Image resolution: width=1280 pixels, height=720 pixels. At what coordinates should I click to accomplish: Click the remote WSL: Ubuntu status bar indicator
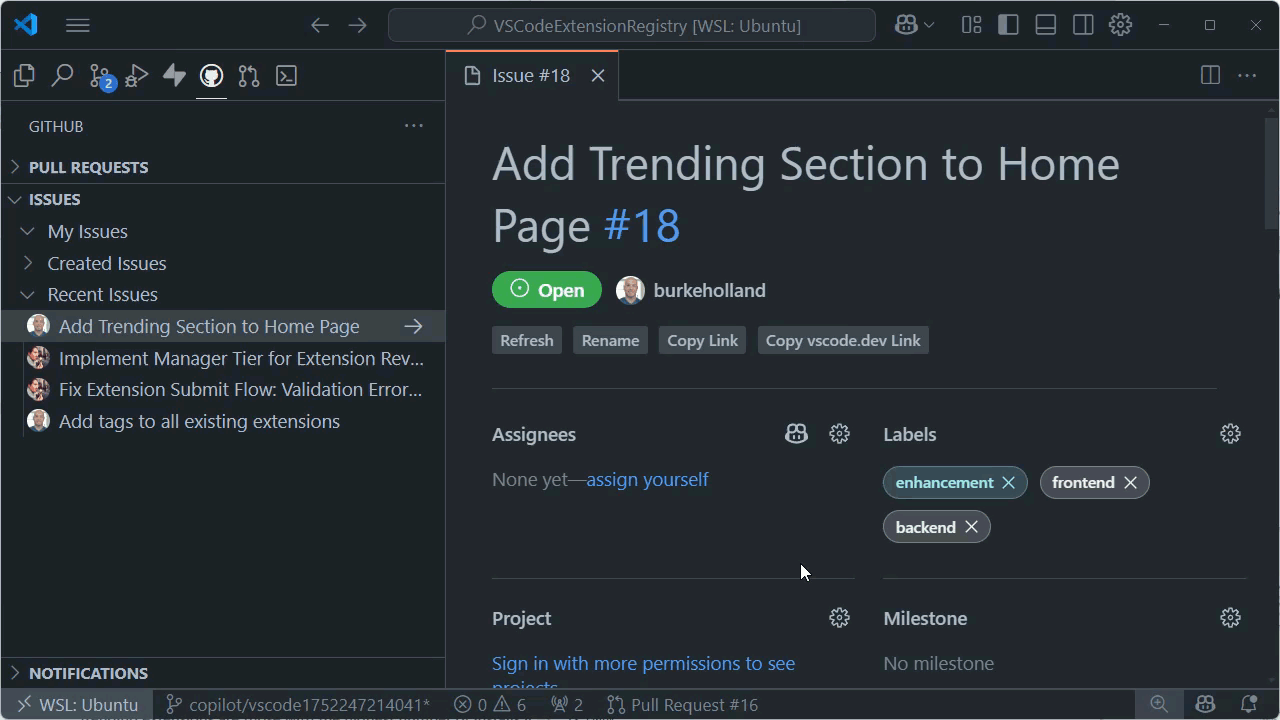tap(76, 704)
